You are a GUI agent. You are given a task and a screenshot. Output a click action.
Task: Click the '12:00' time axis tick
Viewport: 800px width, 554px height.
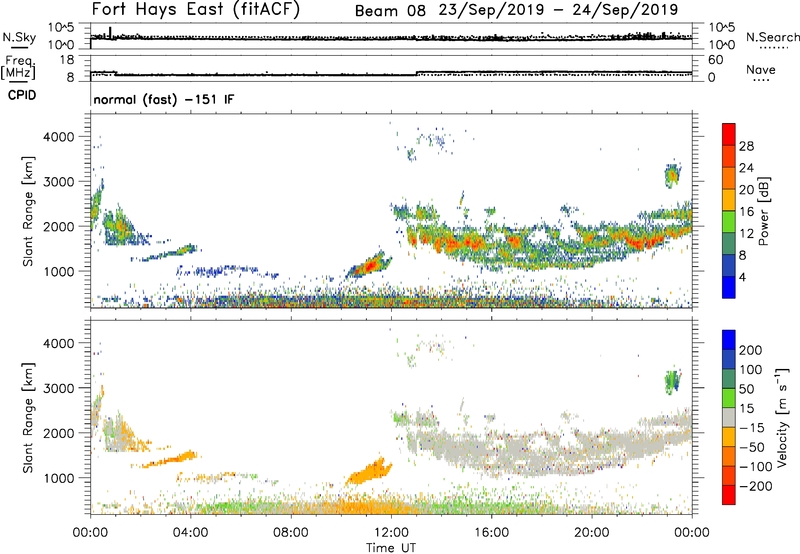[391, 533]
